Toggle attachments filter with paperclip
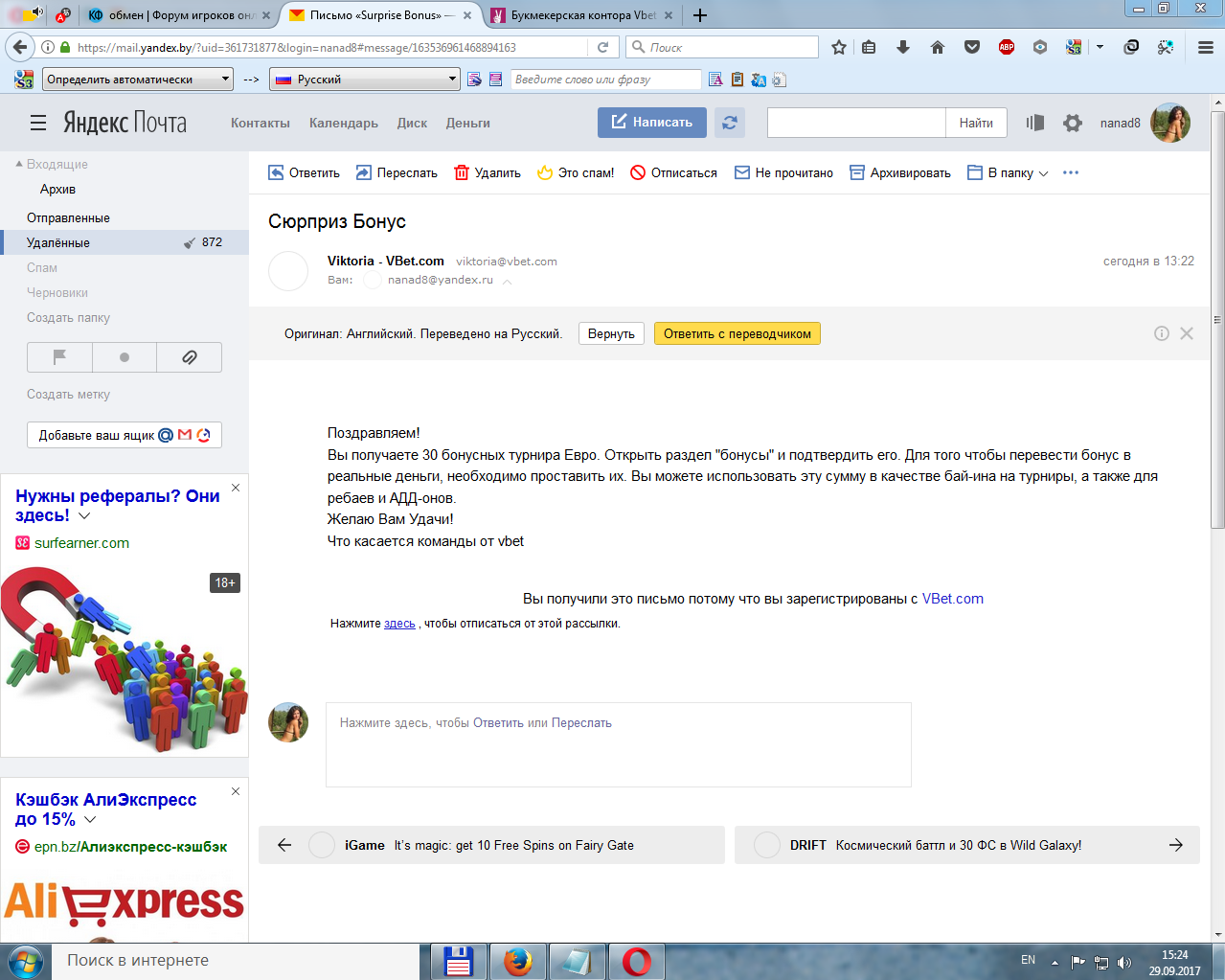This screenshot has height=980, width=1225. (x=190, y=357)
